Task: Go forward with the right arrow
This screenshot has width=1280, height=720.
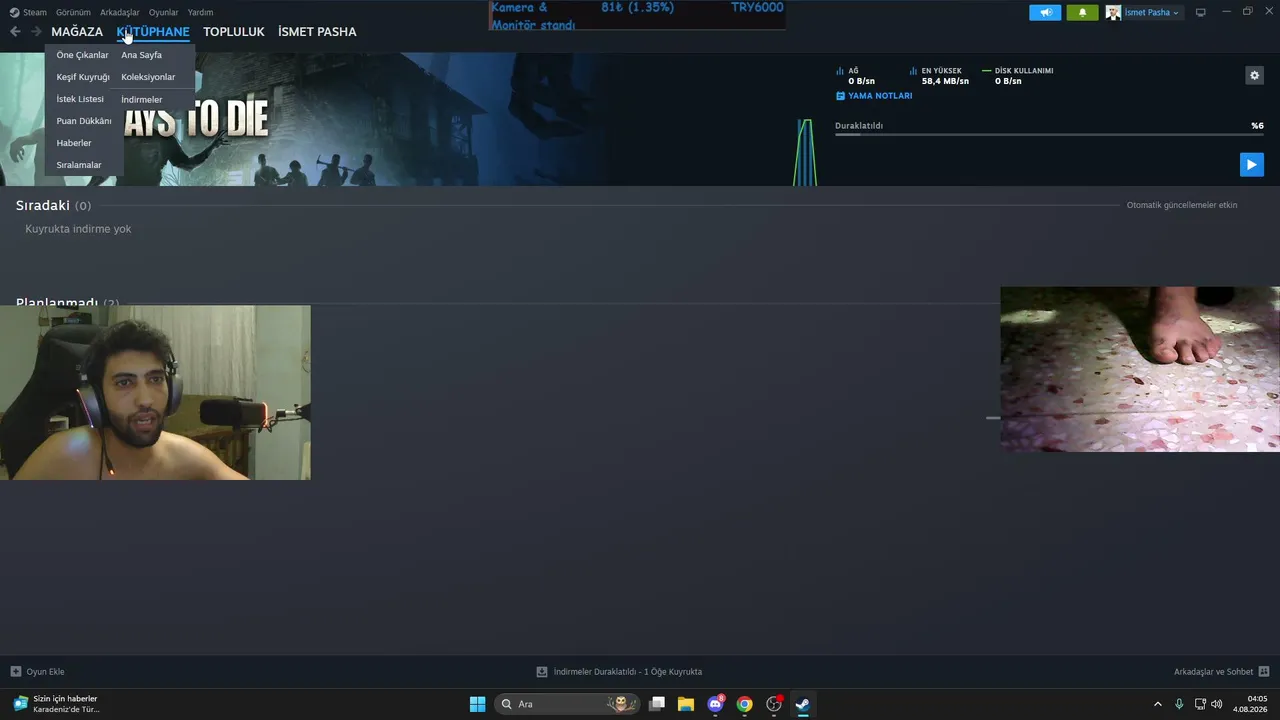Action: click(x=36, y=32)
